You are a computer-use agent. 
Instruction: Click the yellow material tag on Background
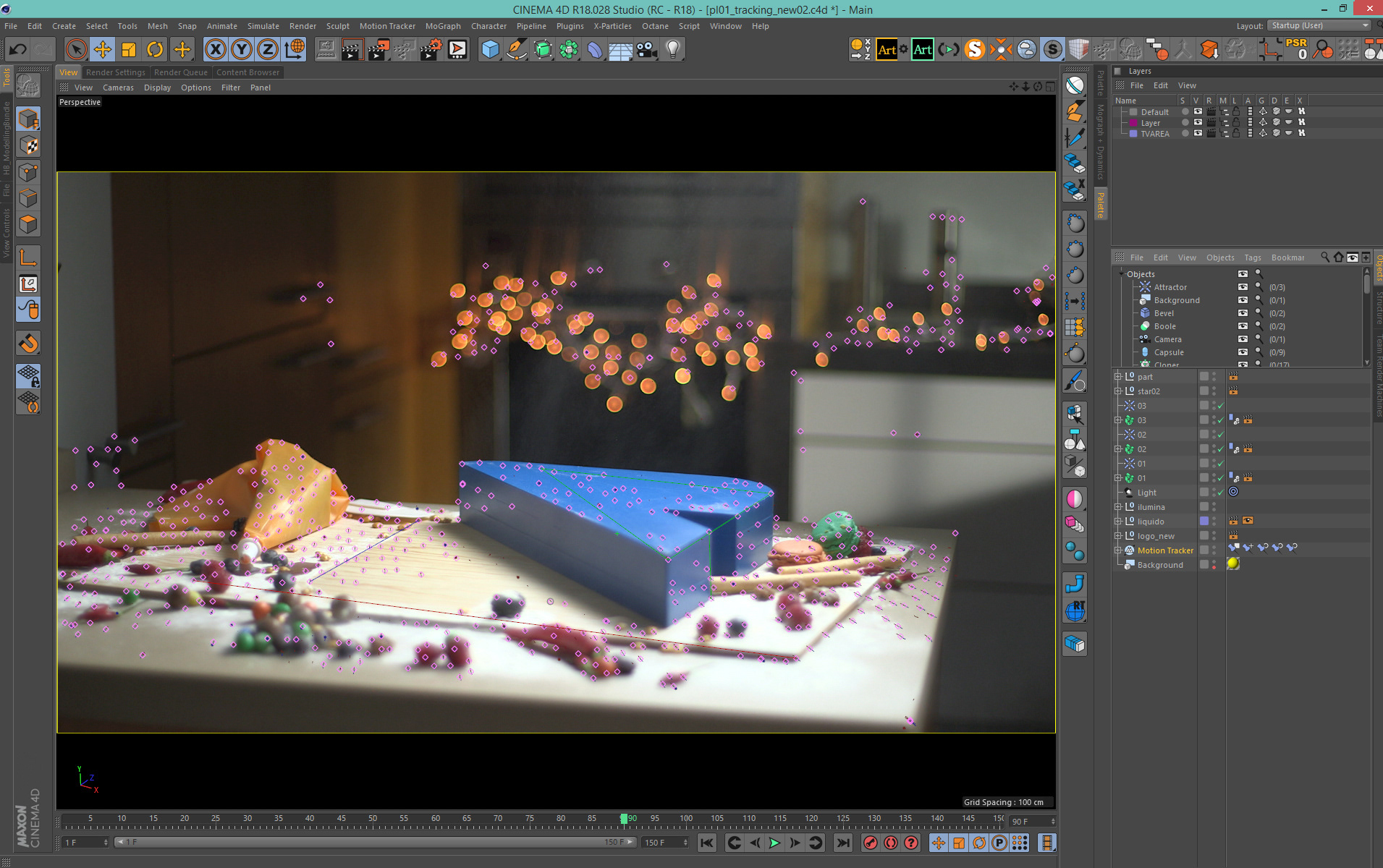pyautogui.click(x=1233, y=564)
